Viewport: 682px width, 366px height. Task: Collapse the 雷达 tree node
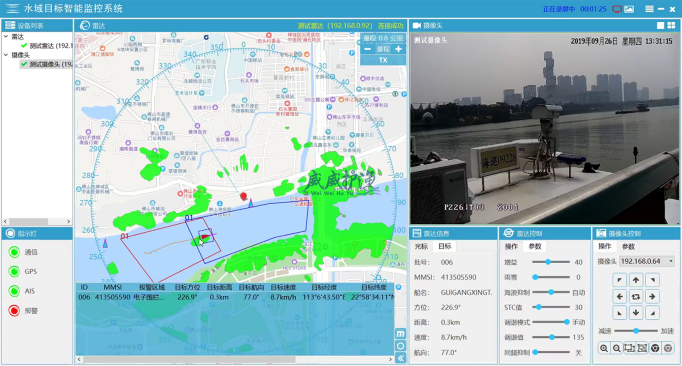pos(6,37)
